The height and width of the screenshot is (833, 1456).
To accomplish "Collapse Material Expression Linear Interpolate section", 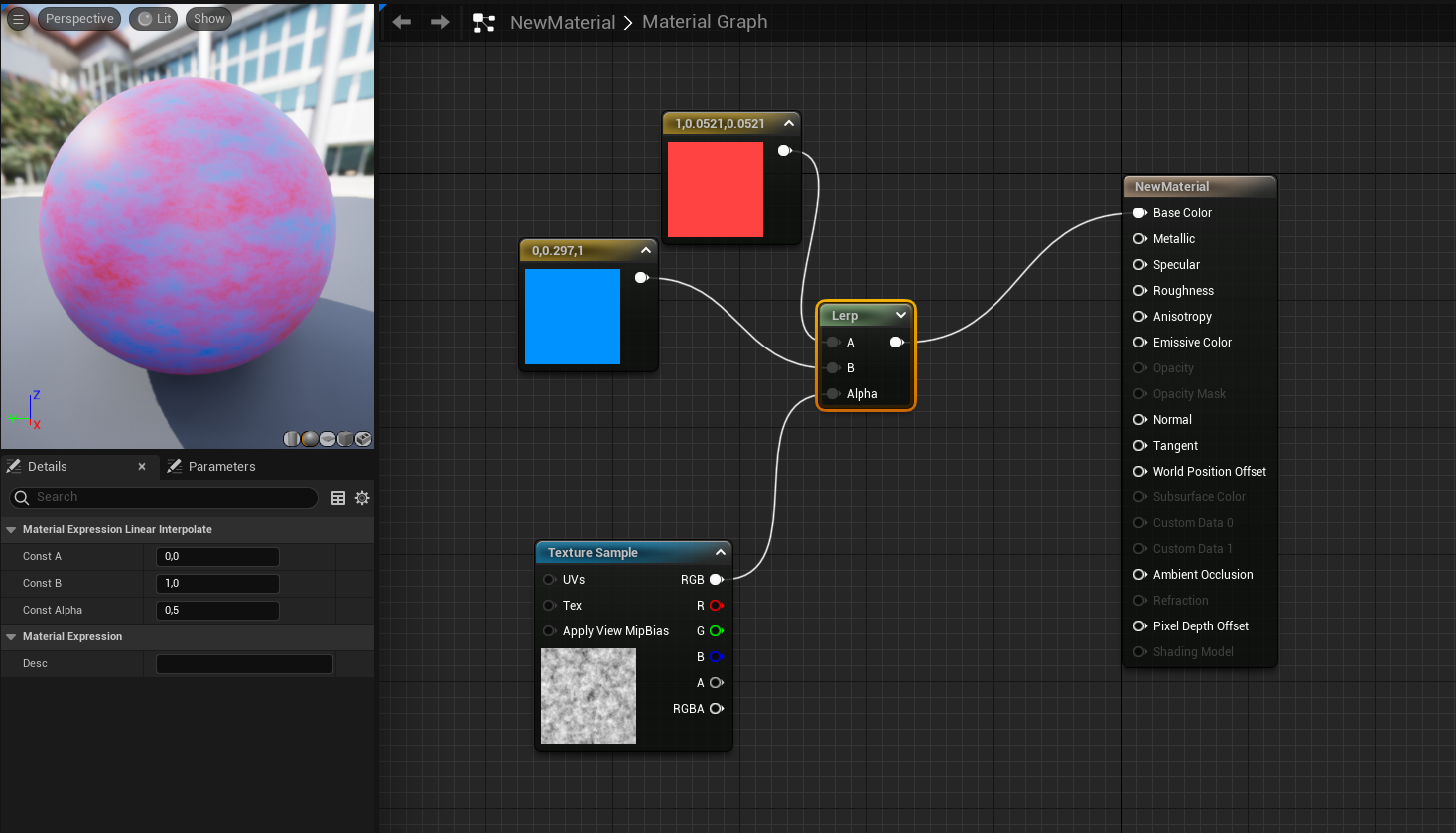I will tap(12, 530).
